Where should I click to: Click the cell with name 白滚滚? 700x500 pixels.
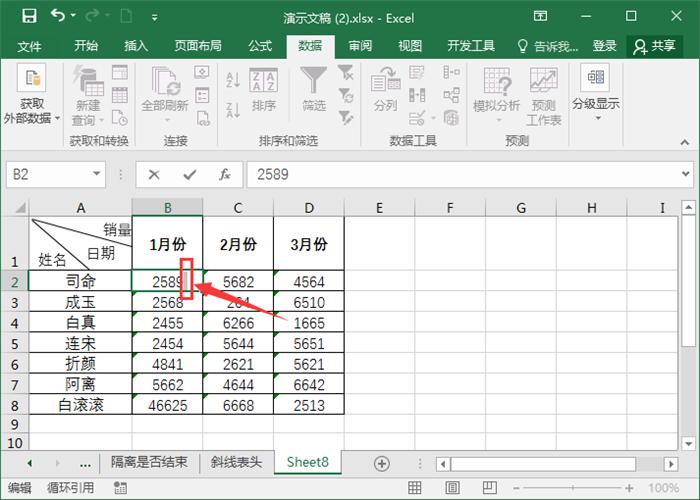tap(80, 405)
